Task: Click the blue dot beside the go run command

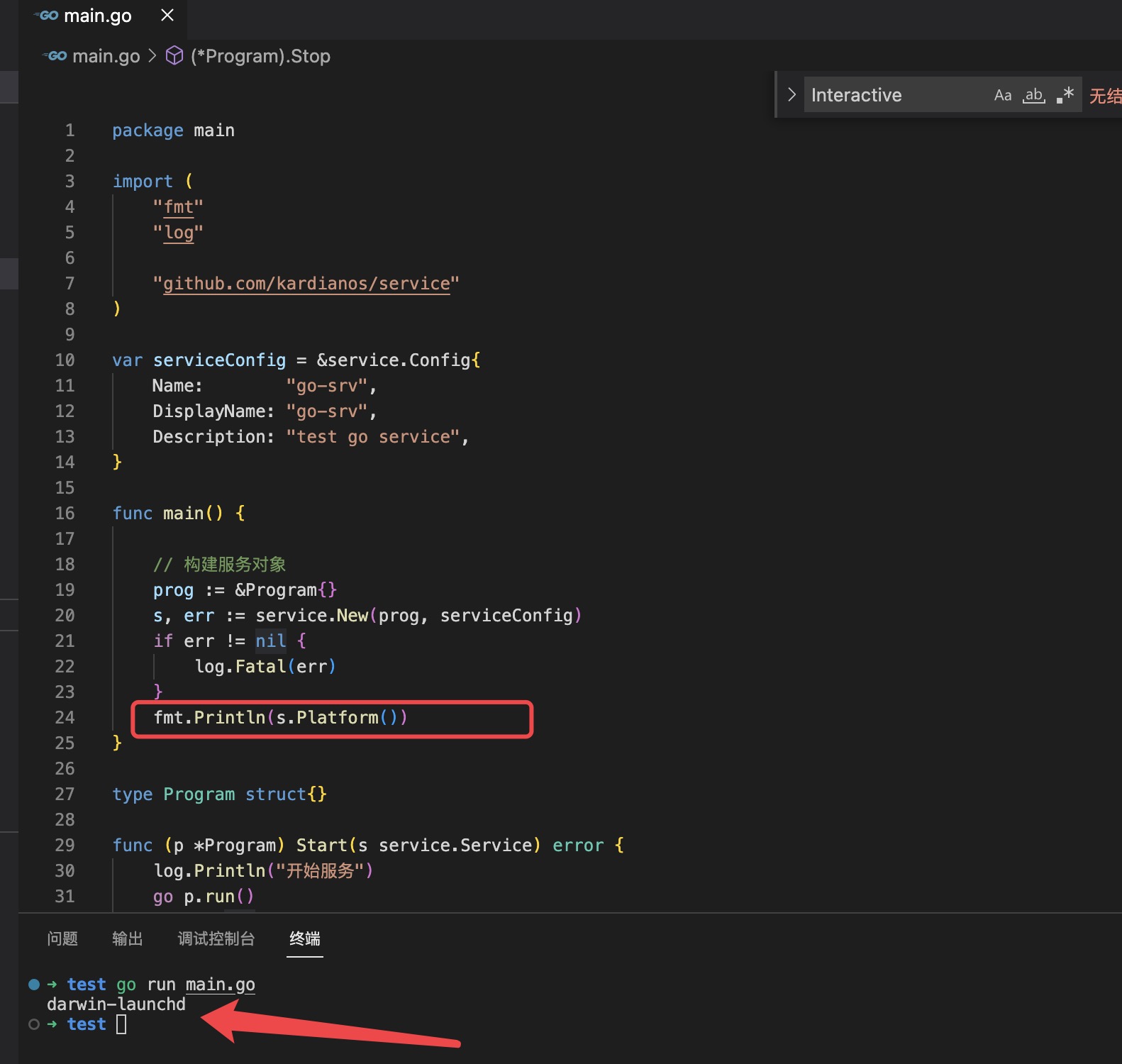Action: (34, 984)
